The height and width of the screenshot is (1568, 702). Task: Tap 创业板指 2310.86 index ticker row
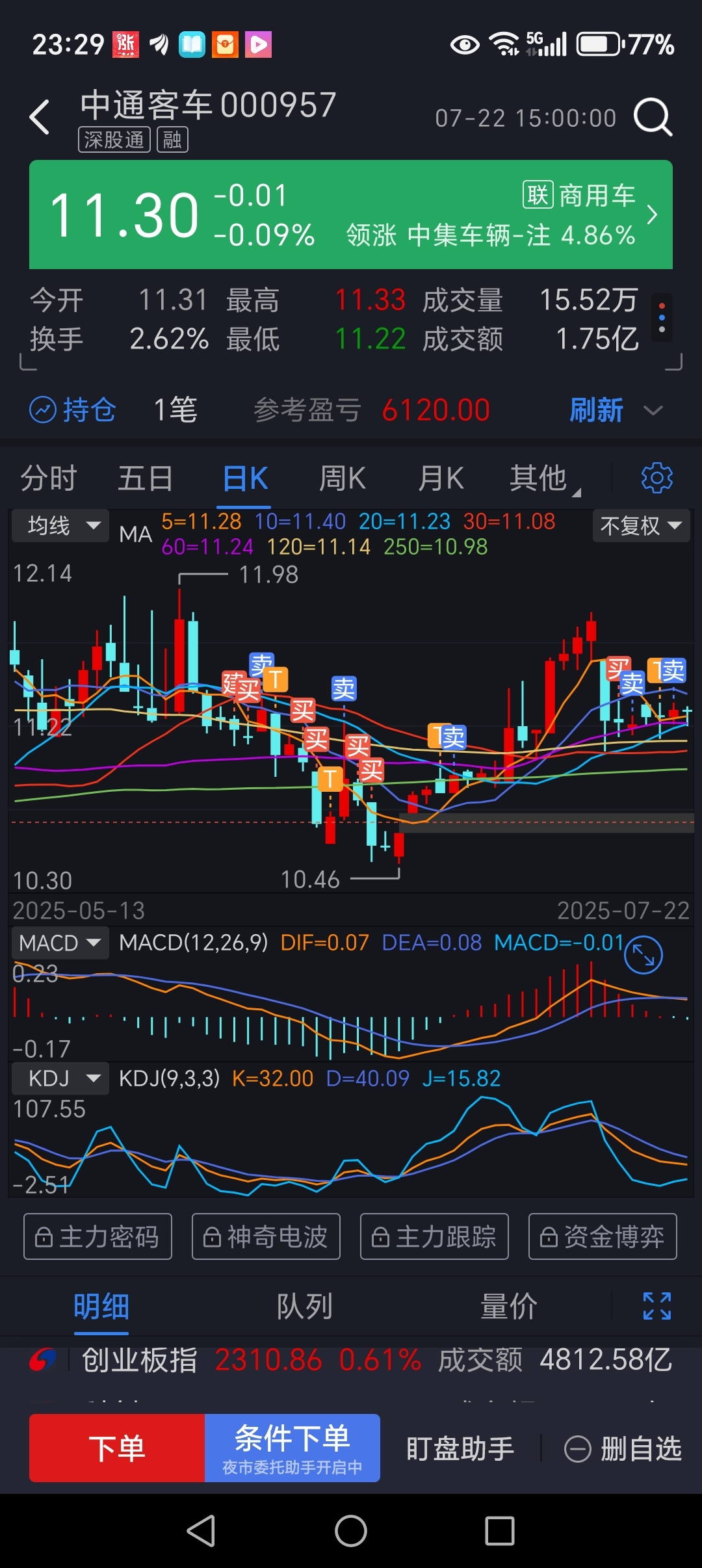(351, 1360)
